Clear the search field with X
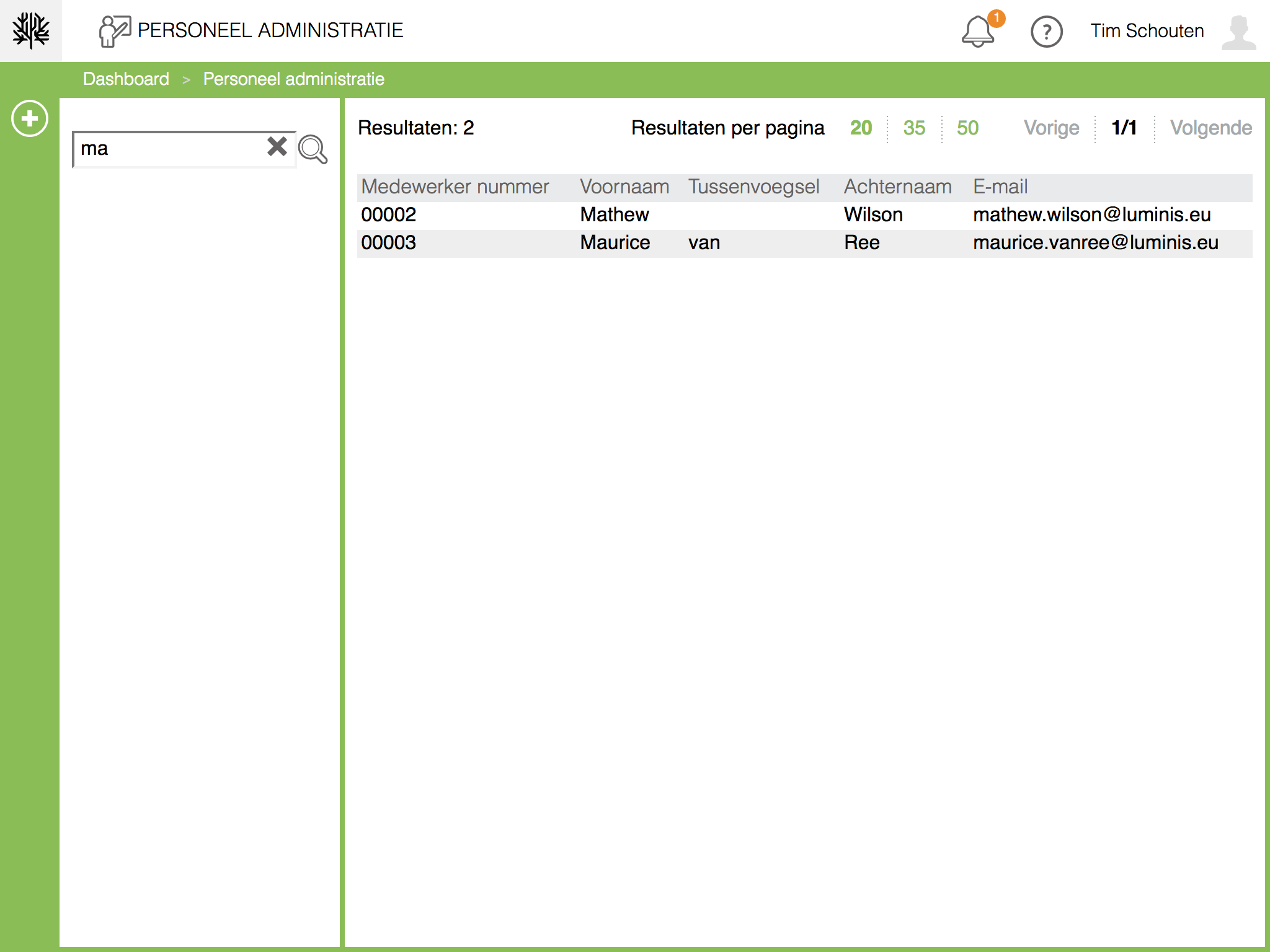The width and height of the screenshot is (1270, 952). pyautogui.click(x=277, y=147)
